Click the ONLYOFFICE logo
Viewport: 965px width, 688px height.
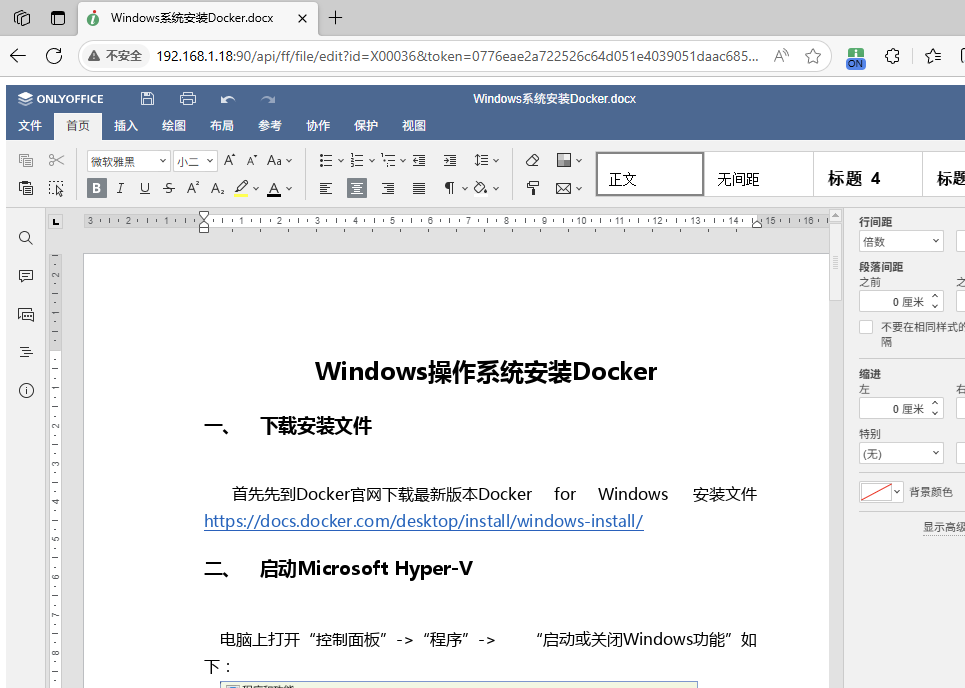(61, 98)
